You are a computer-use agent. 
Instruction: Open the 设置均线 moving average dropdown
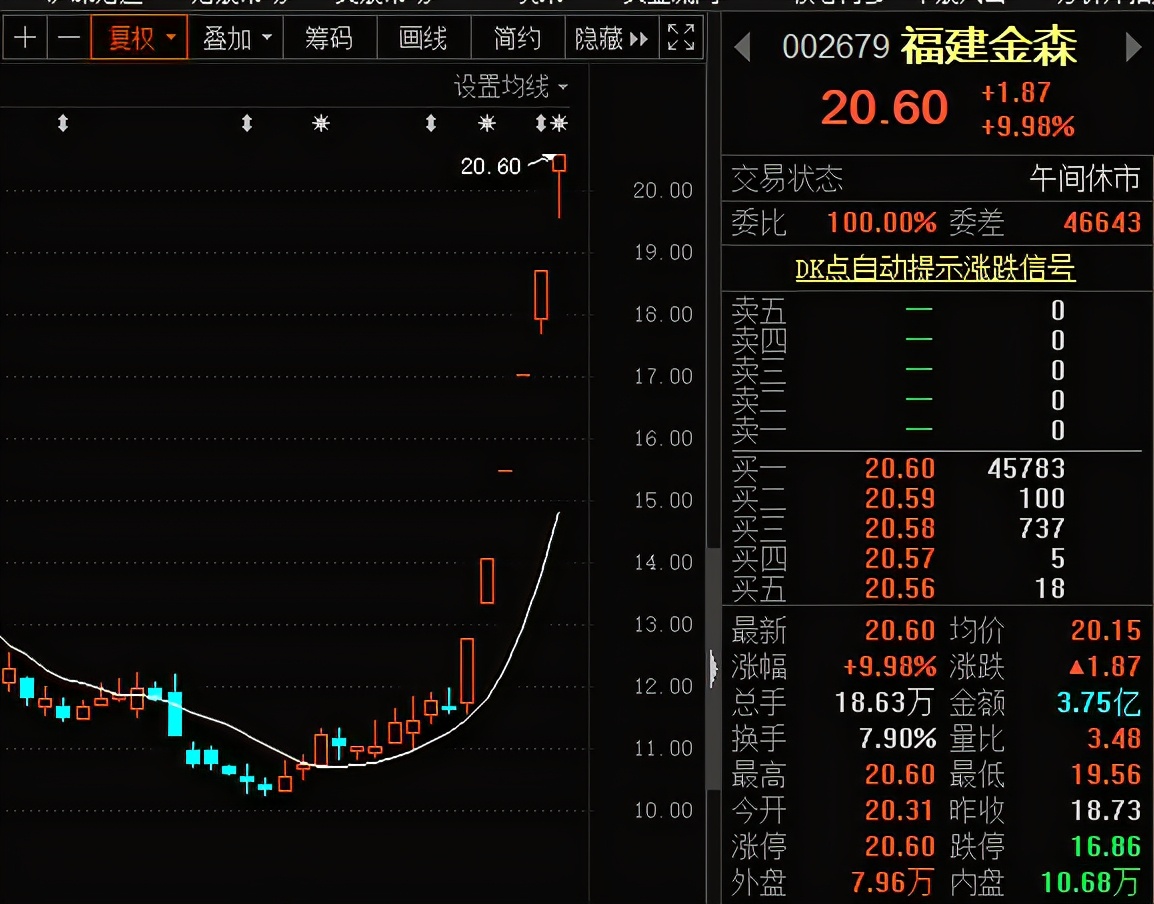pyautogui.click(x=511, y=87)
